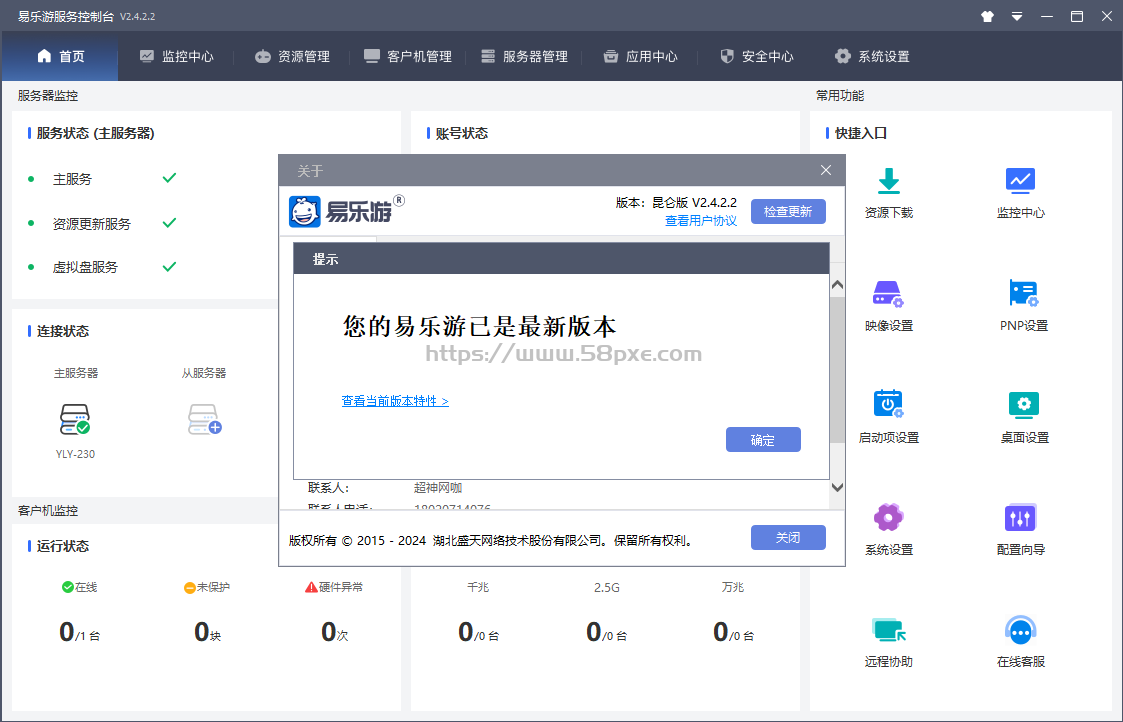Screen dimensions: 1123x722
Task: Click the 万兆 network count value
Action: pyautogui.click(x=733, y=632)
